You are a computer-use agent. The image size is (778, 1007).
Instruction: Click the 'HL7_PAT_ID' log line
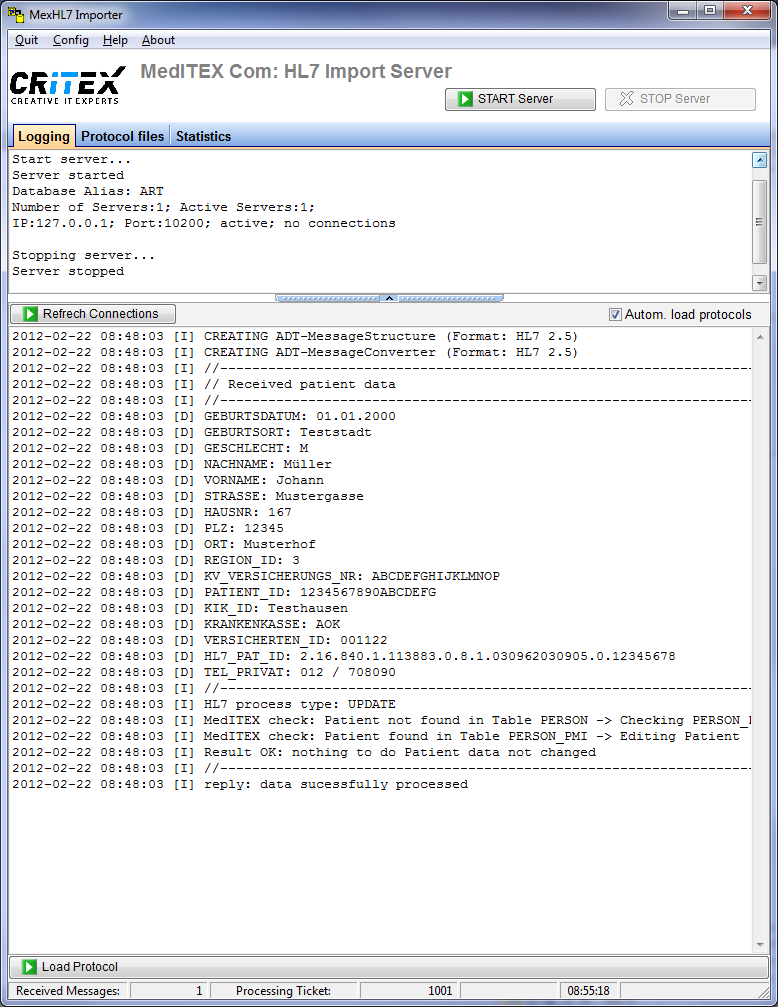pyautogui.click(x=344, y=656)
